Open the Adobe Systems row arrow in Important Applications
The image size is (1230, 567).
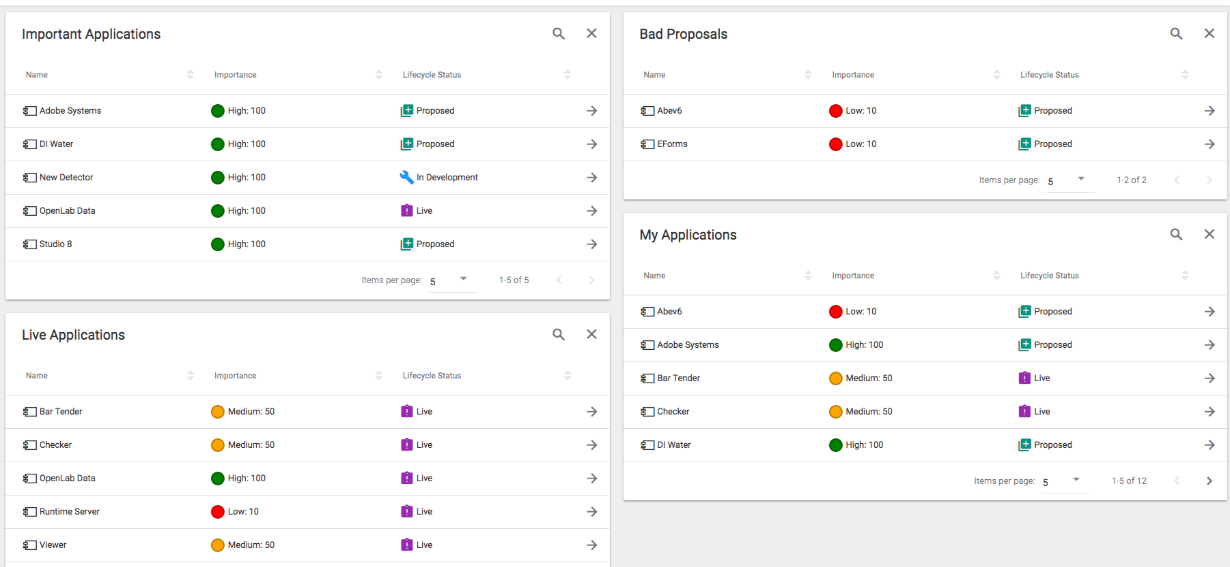[x=591, y=111]
